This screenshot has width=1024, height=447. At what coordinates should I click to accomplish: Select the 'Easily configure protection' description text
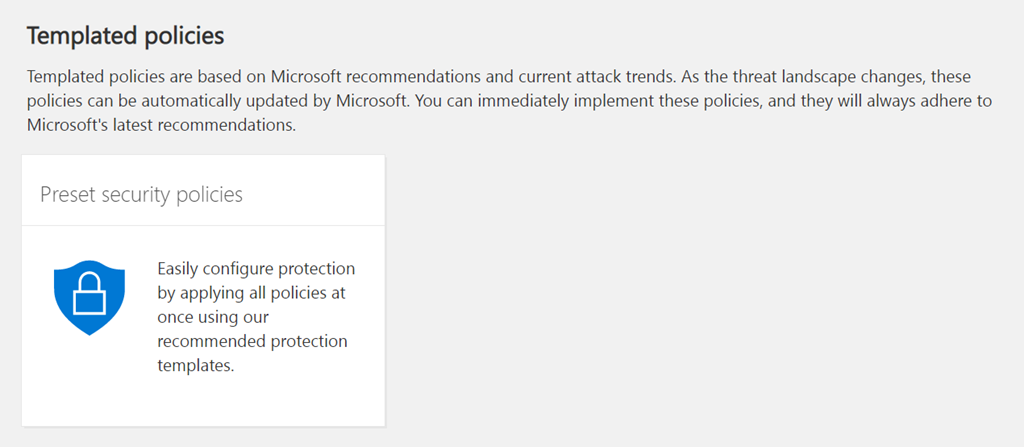point(256,269)
